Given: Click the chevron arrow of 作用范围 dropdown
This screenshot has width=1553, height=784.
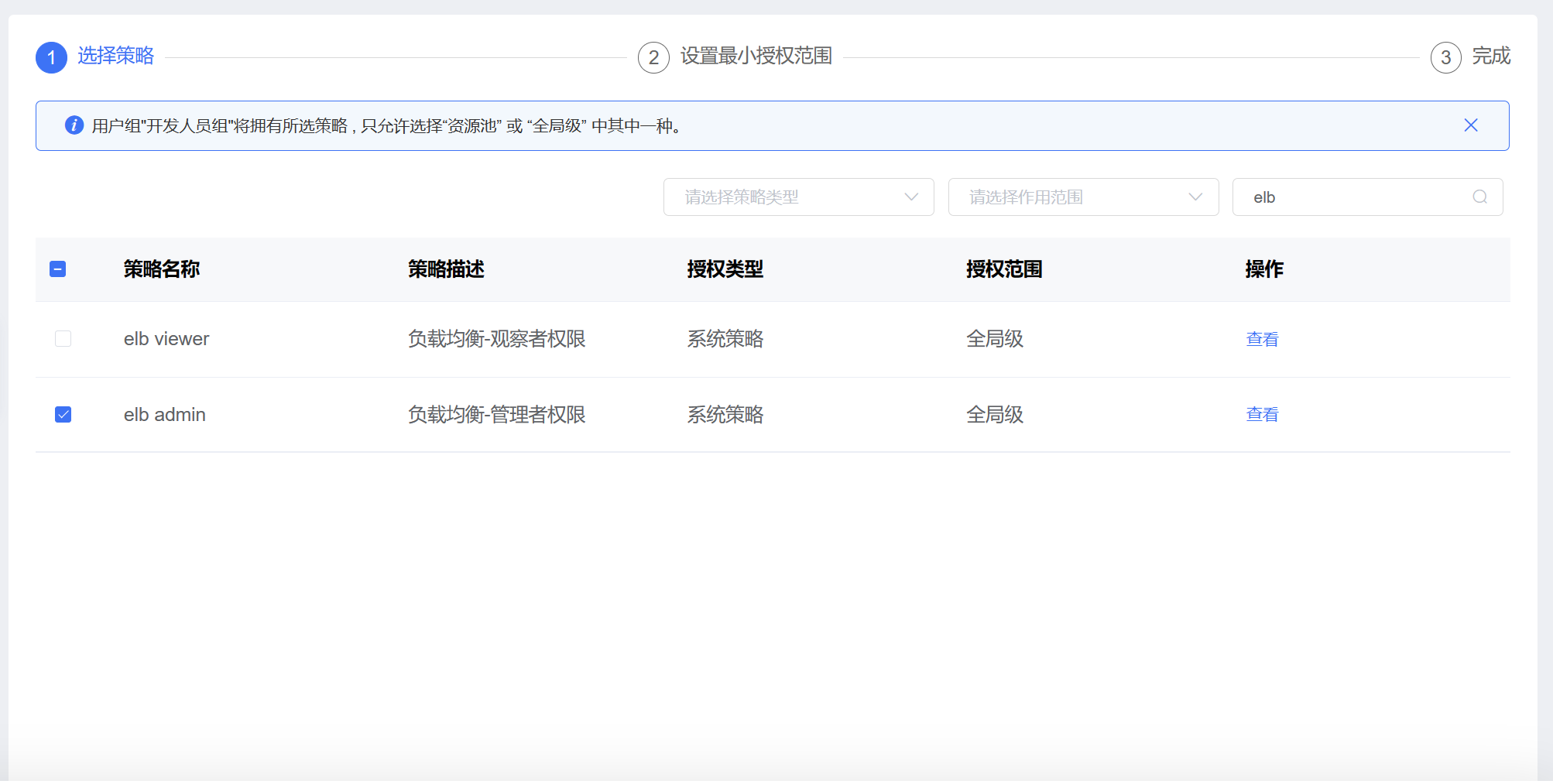Looking at the screenshot, I should (1195, 197).
